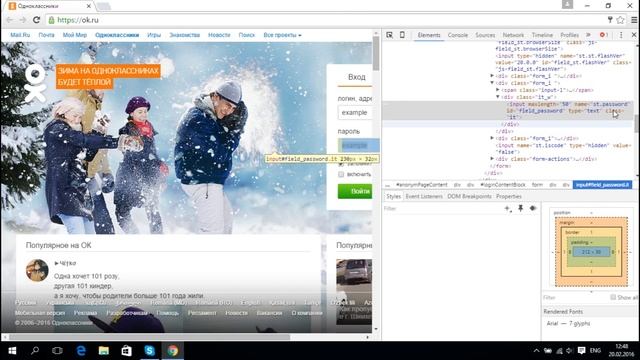640x360 pixels.
Task: Open Windows Store from taskbar
Action: tap(127, 351)
